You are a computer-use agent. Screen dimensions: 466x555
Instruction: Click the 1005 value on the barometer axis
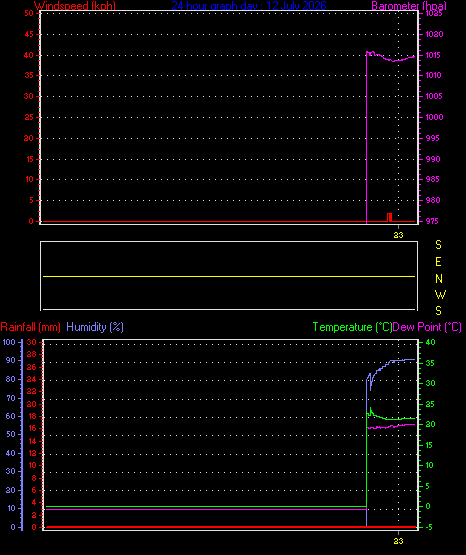click(434, 96)
